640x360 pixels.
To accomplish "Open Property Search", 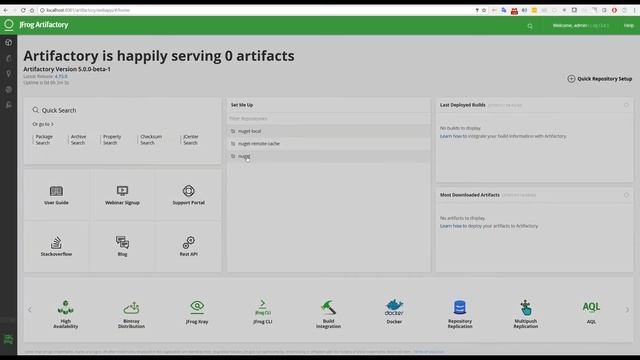I will [111, 140].
